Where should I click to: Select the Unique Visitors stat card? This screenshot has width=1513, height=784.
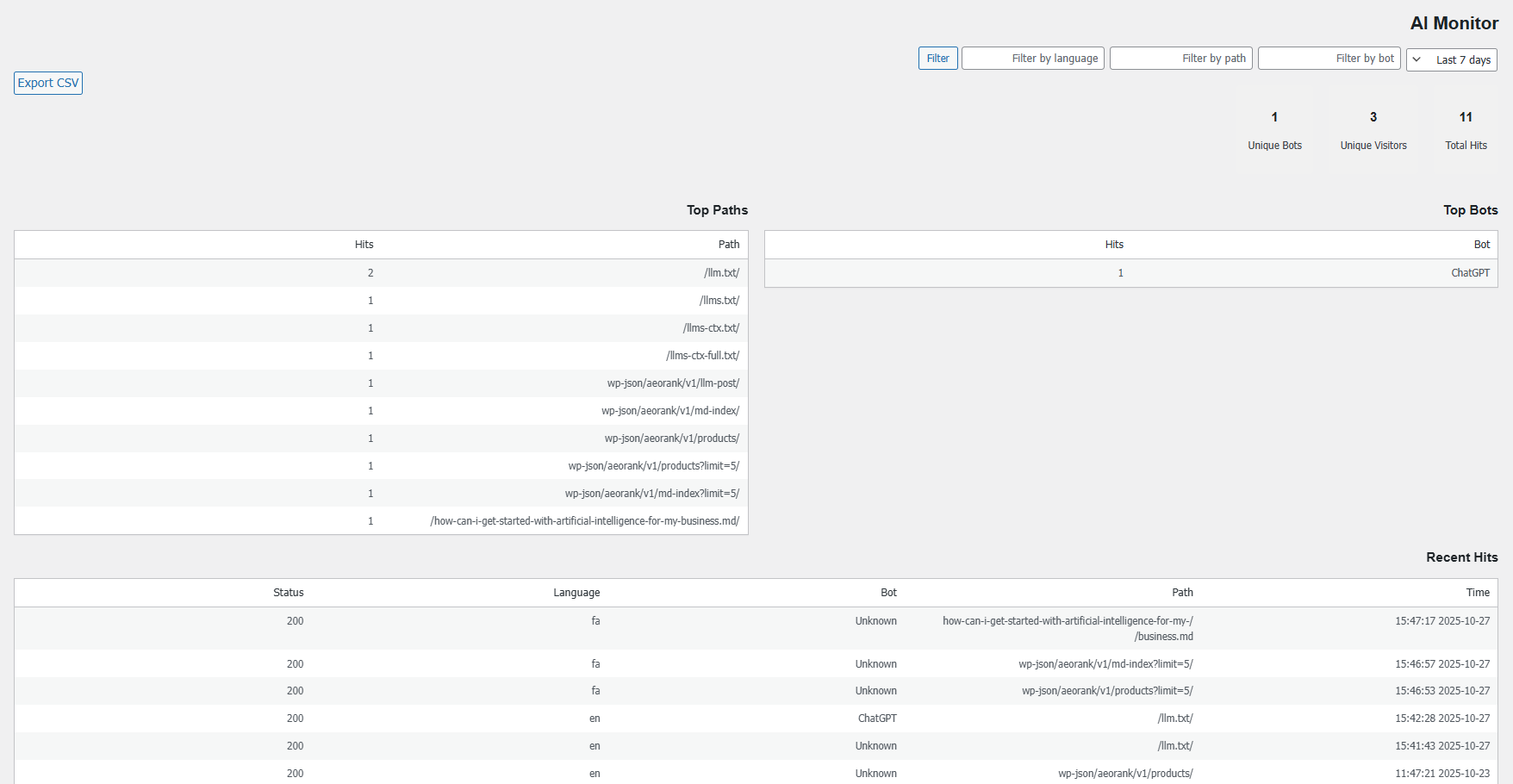pyautogui.click(x=1373, y=129)
